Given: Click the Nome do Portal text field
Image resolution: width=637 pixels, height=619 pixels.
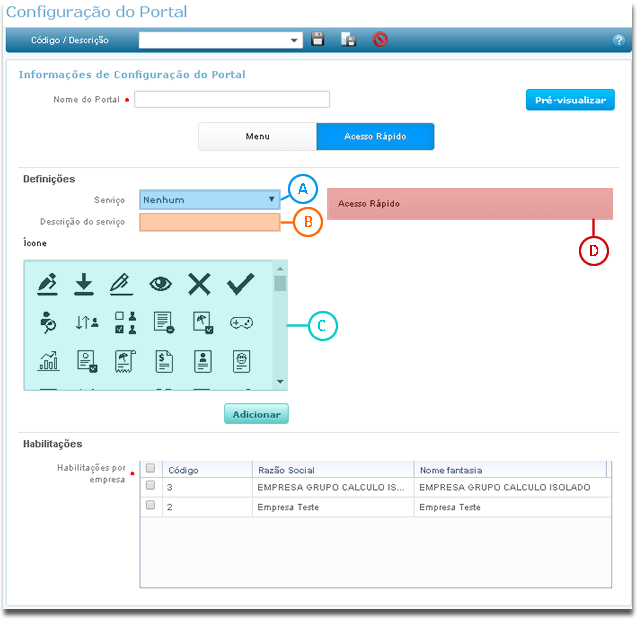Looking at the screenshot, I should (x=232, y=99).
